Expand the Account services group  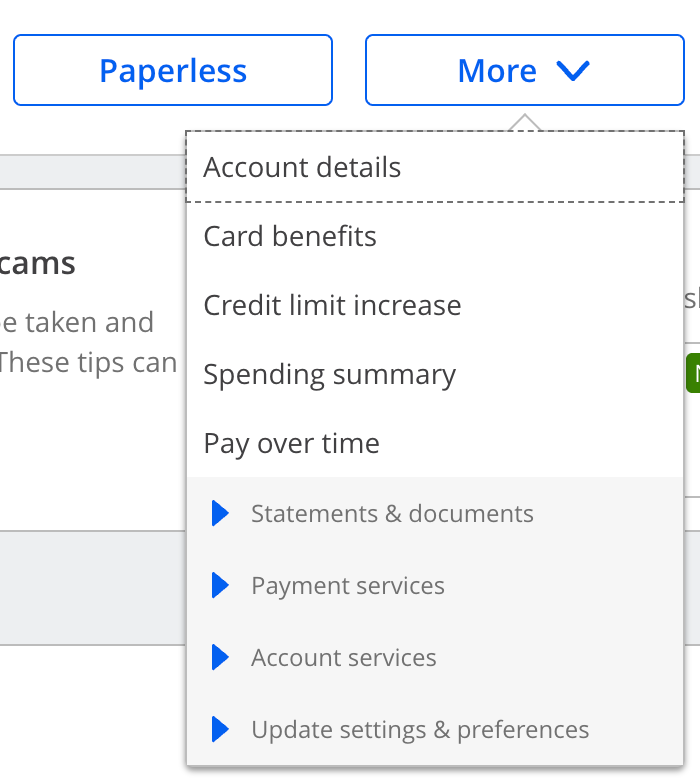point(344,658)
